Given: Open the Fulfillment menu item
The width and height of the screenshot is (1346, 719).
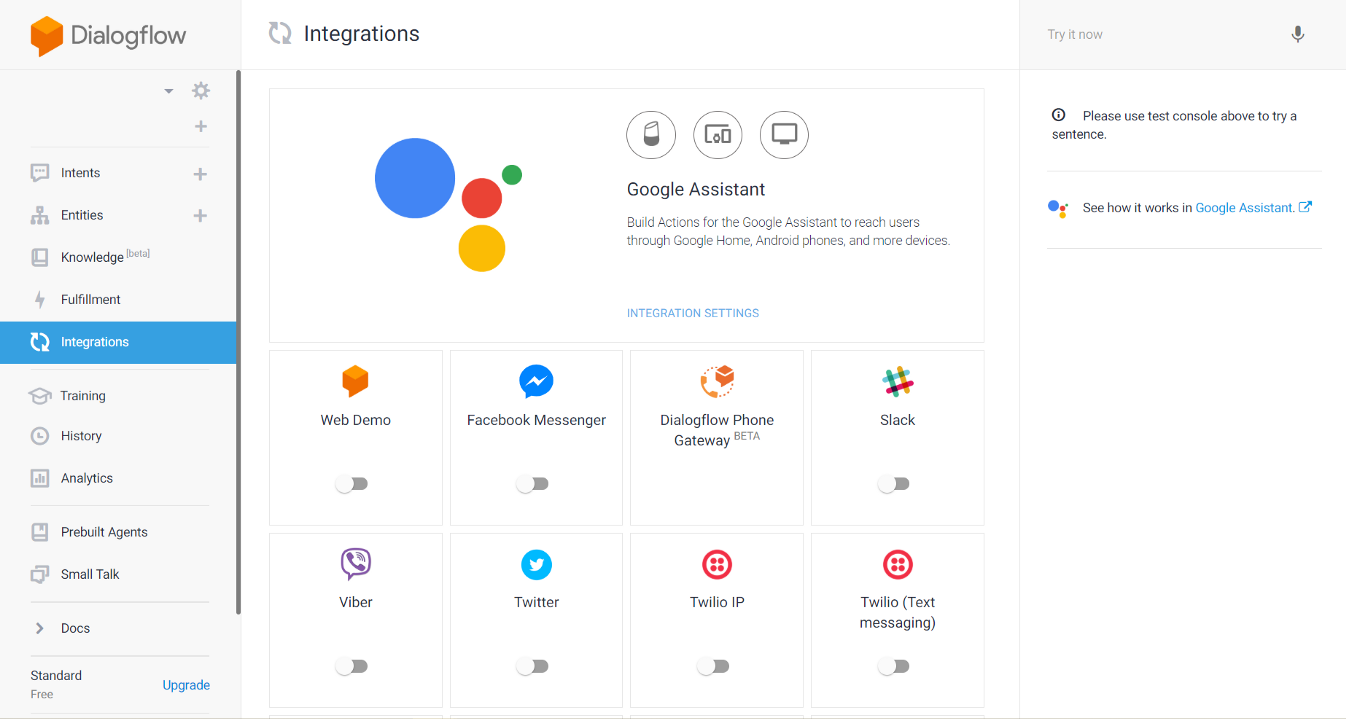Looking at the screenshot, I should coord(90,300).
